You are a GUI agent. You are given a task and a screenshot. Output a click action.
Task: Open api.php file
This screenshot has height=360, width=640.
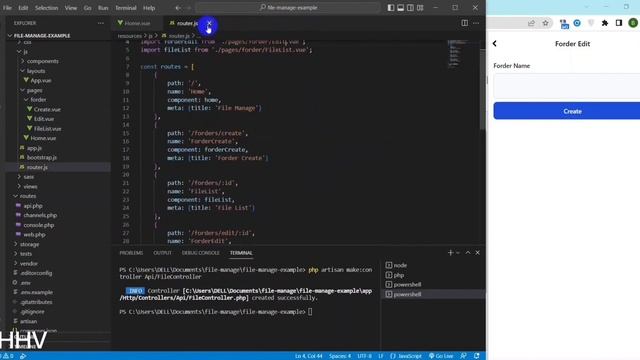click(x=33, y=206)
